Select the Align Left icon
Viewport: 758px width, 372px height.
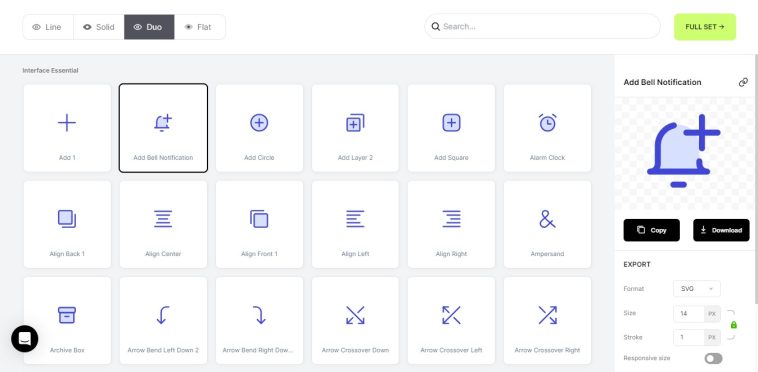coord(355,224)
